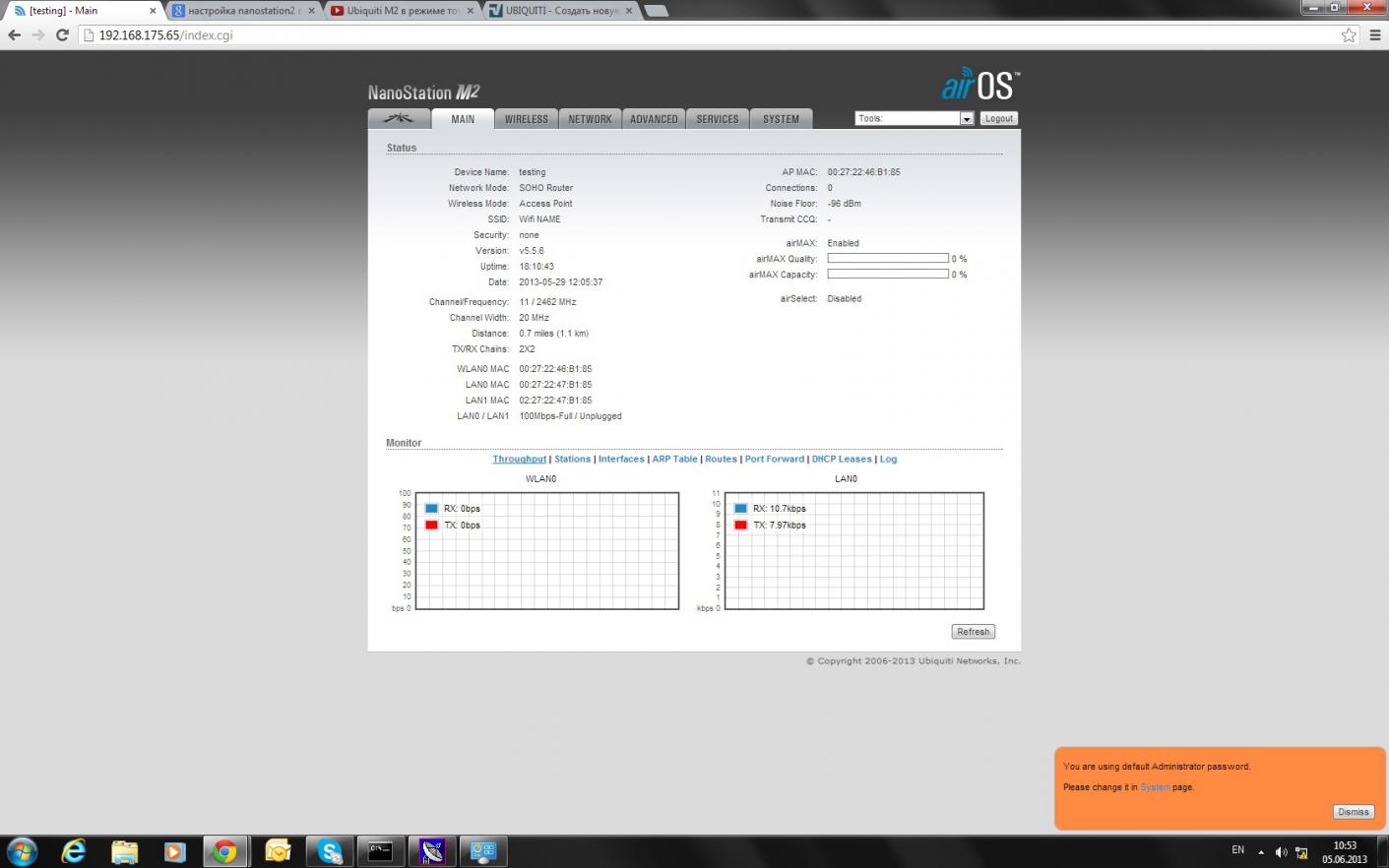Click the volume speaker tray icon

pos(1281,852)
